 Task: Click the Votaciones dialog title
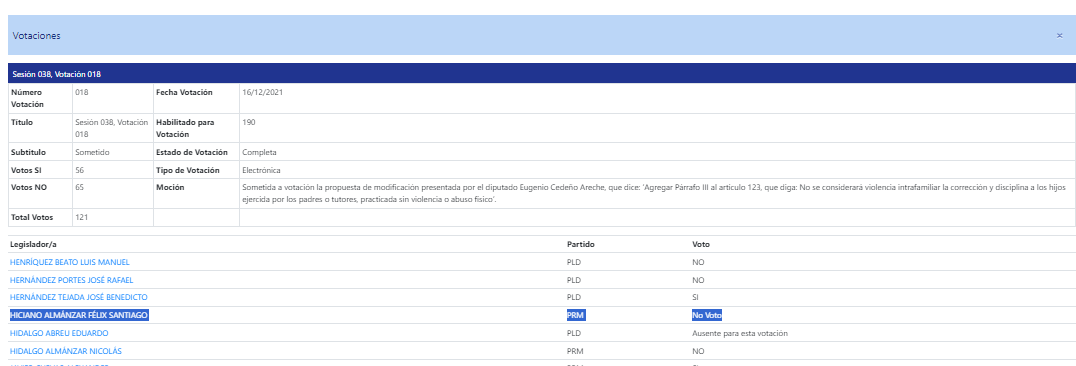pyautogui.click(x=36, y=36)
